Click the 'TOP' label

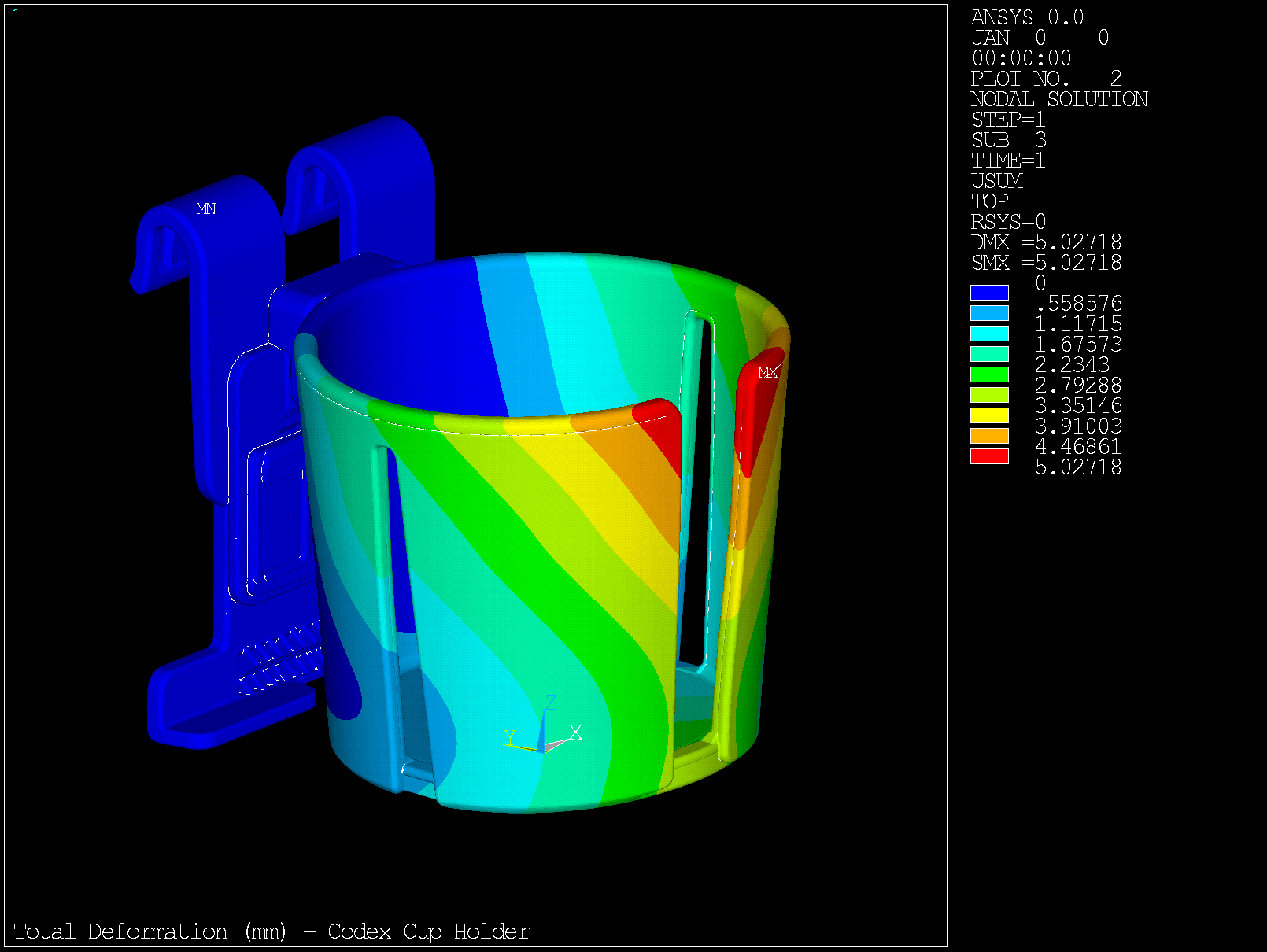(x=989, y=201)
